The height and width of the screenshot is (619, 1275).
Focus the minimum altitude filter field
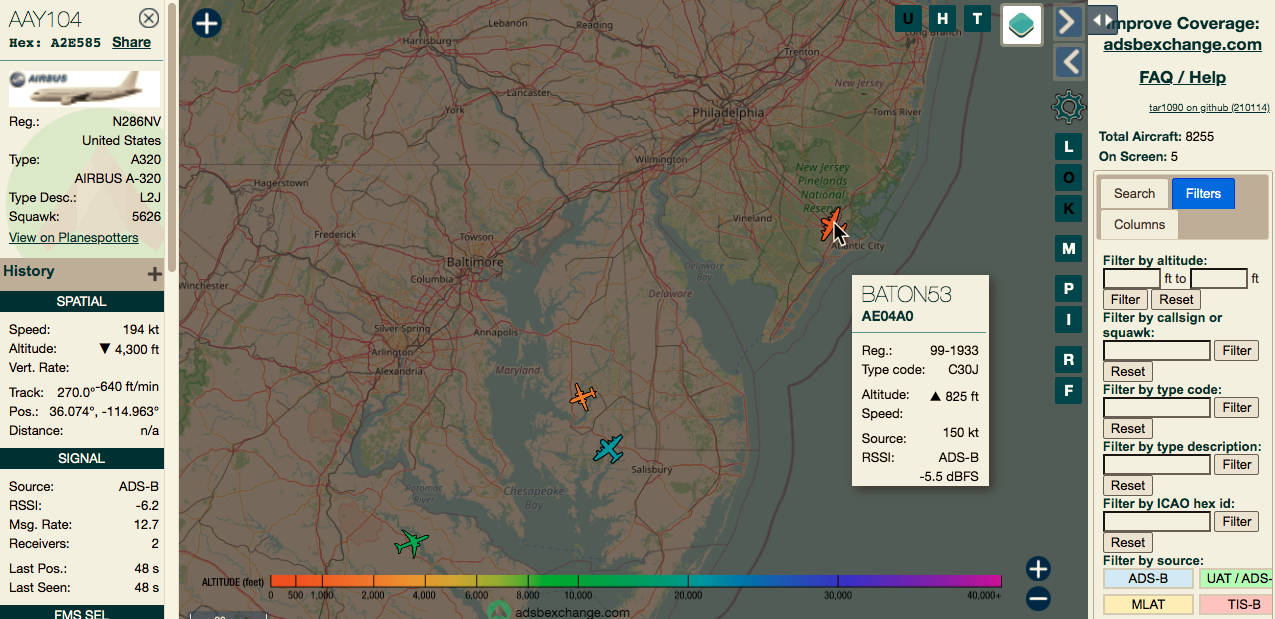click(1132, 278)
